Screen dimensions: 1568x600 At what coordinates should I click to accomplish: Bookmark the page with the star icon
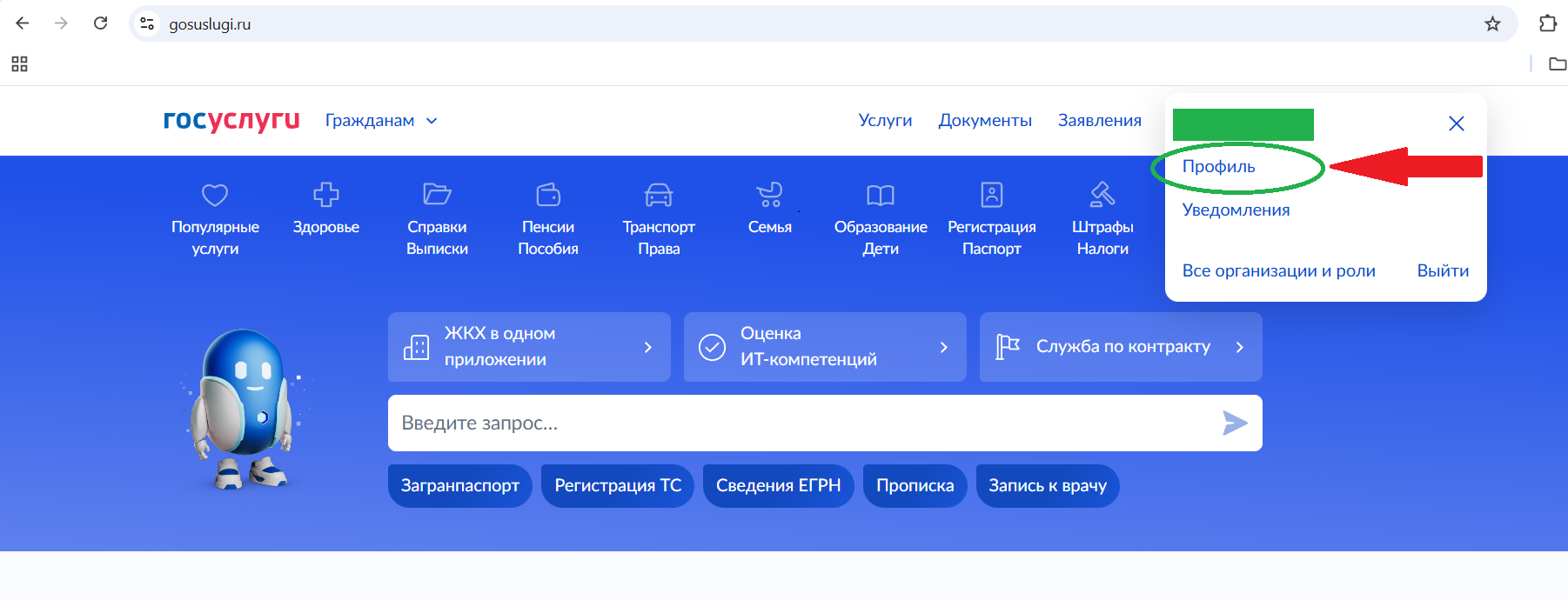click(x=1492, y=24)
